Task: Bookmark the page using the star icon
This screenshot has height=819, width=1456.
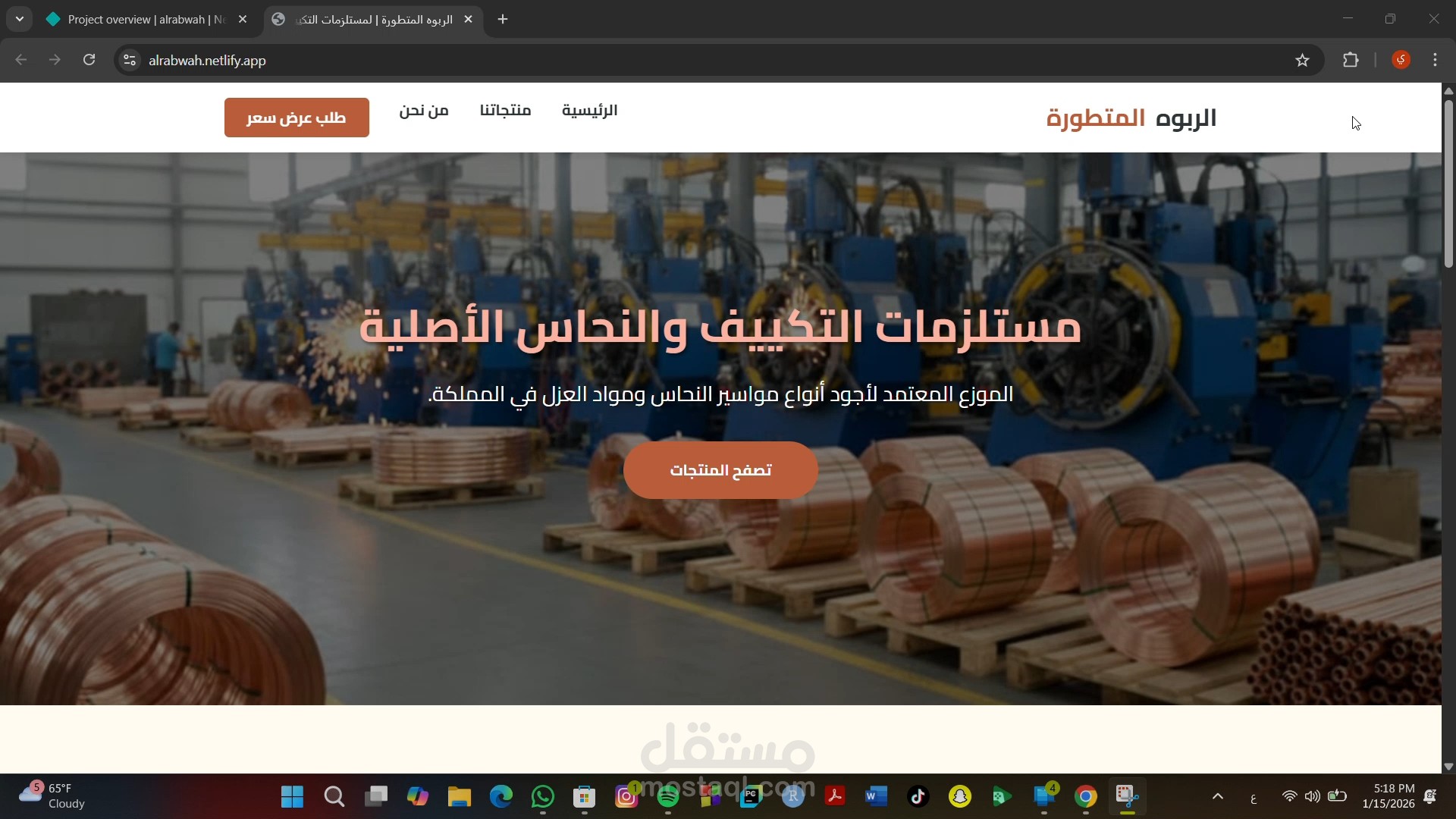Action: 1303,60
